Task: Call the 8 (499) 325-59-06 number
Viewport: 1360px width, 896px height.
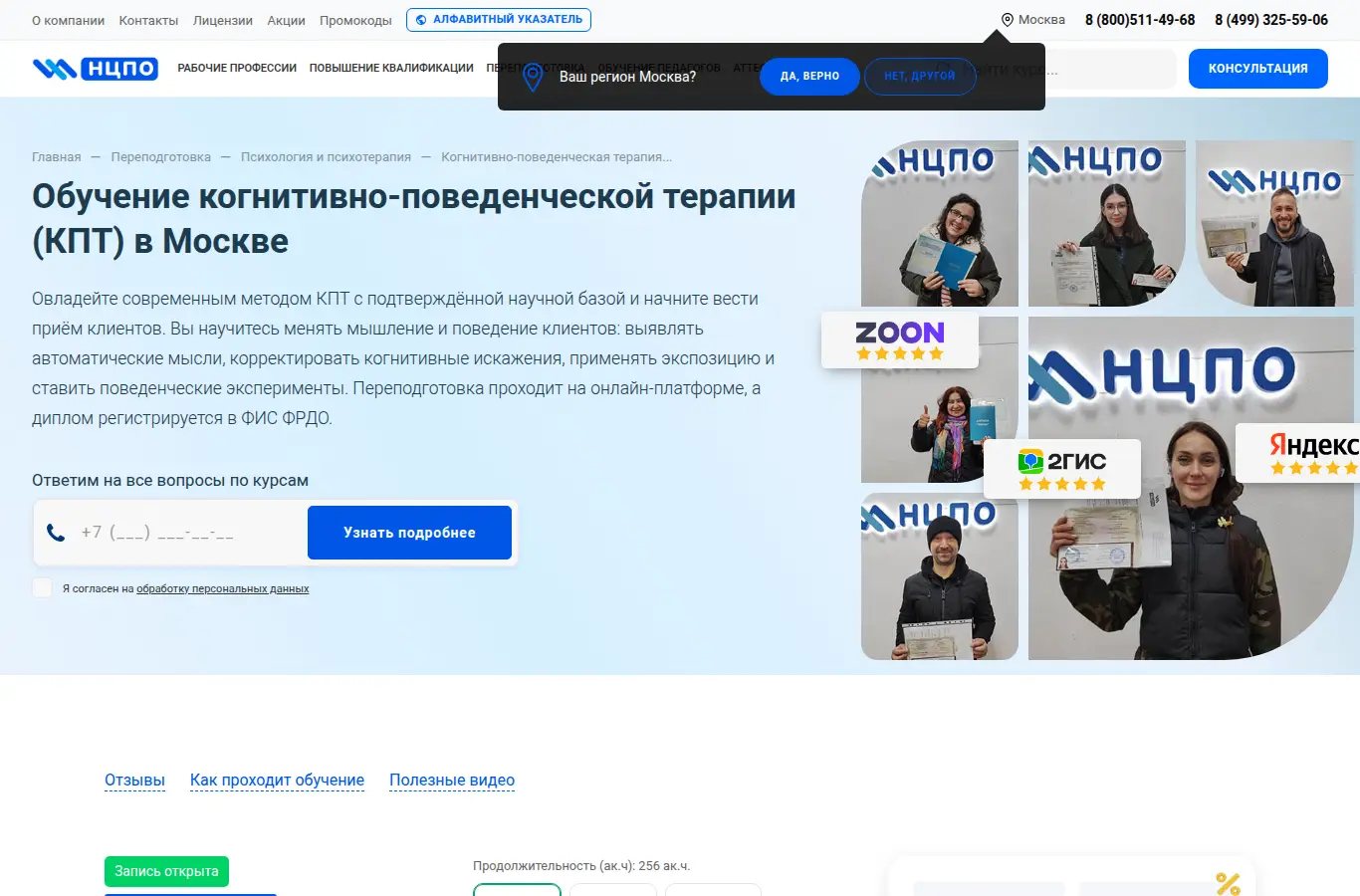Action: (1271, 20)
